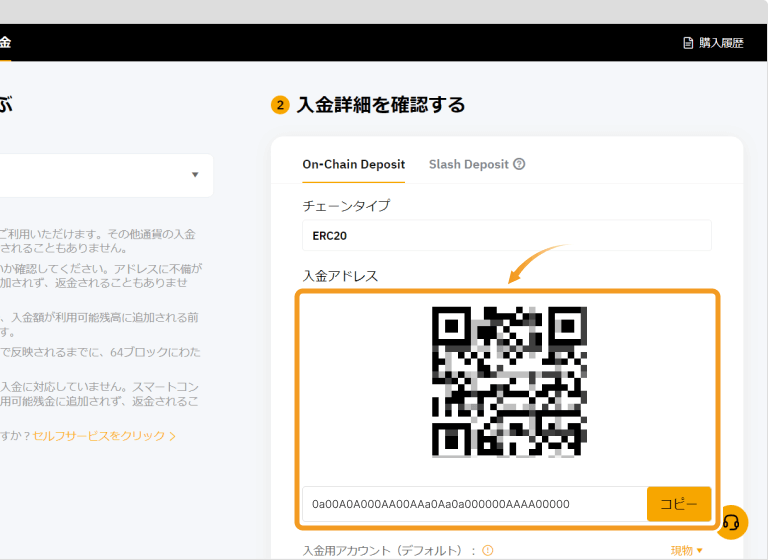Image resolution: width=768 pixels, height=560 pixels.
Task: Click the 入金詳細を確認する heading
Action: coord(381,105)
